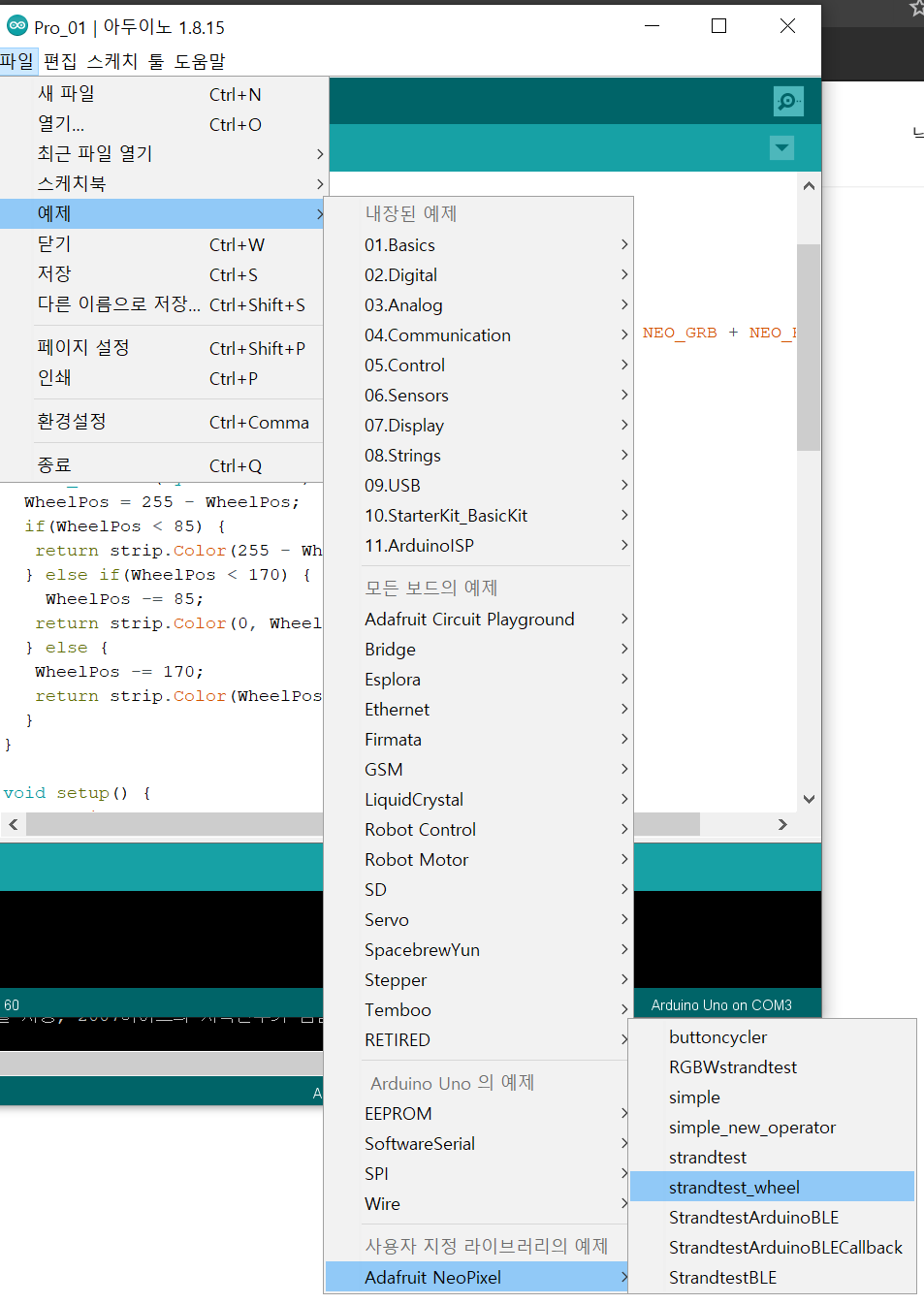Select 종료 to quit
924x1304 pixels.
[x=163, y=465]
